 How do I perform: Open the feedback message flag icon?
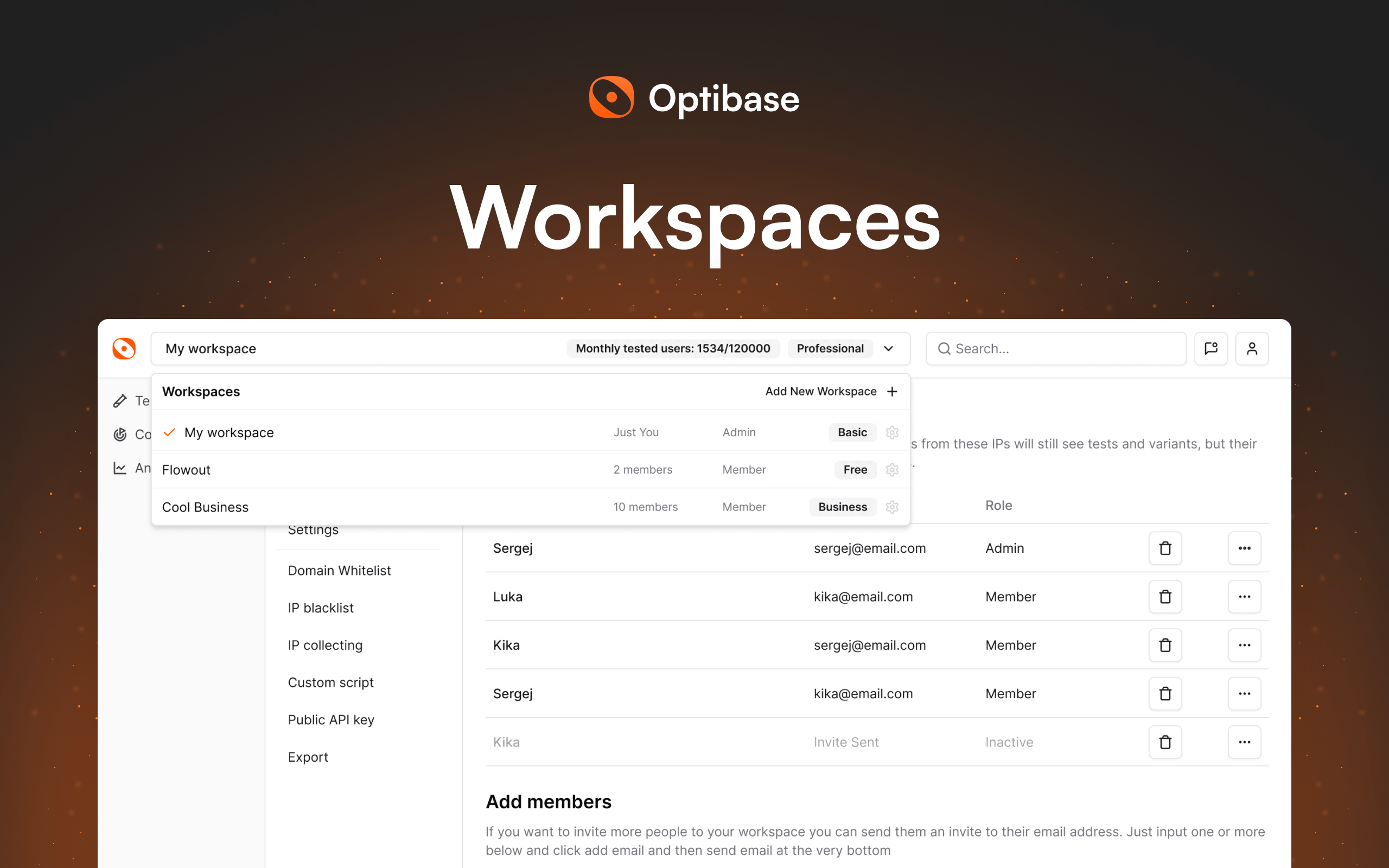(x=1210, y=348)
